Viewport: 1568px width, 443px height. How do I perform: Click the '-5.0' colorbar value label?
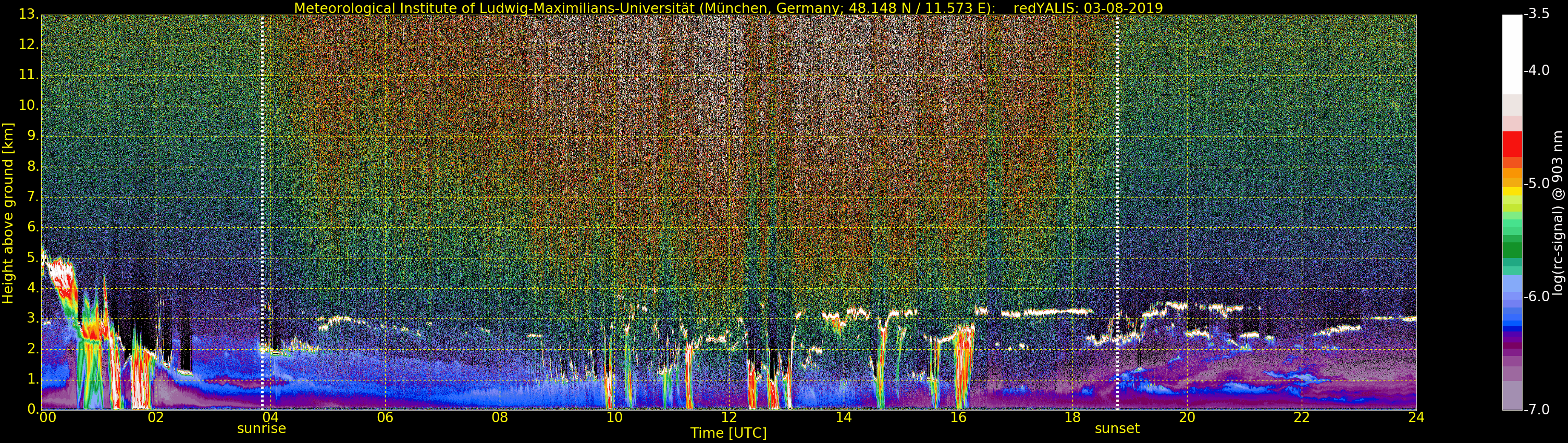click(x=1537, y=184)
